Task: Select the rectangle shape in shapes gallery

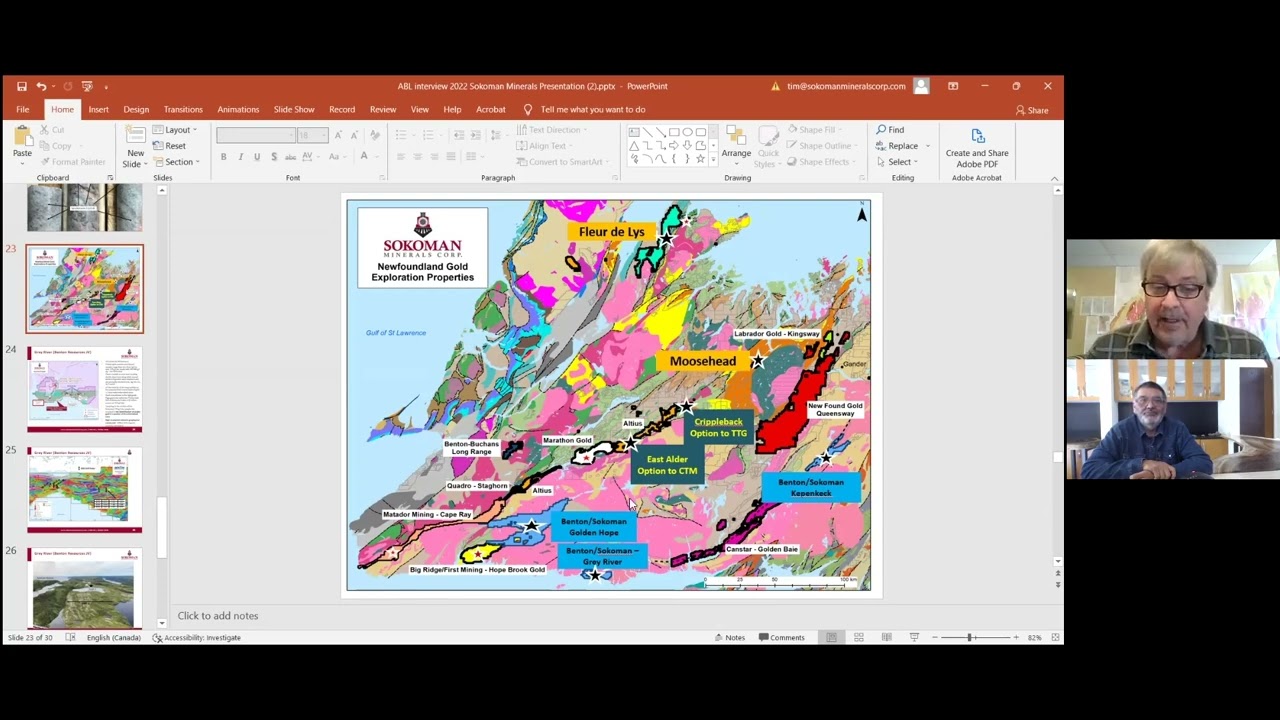Action: click(x=674, y=132)
